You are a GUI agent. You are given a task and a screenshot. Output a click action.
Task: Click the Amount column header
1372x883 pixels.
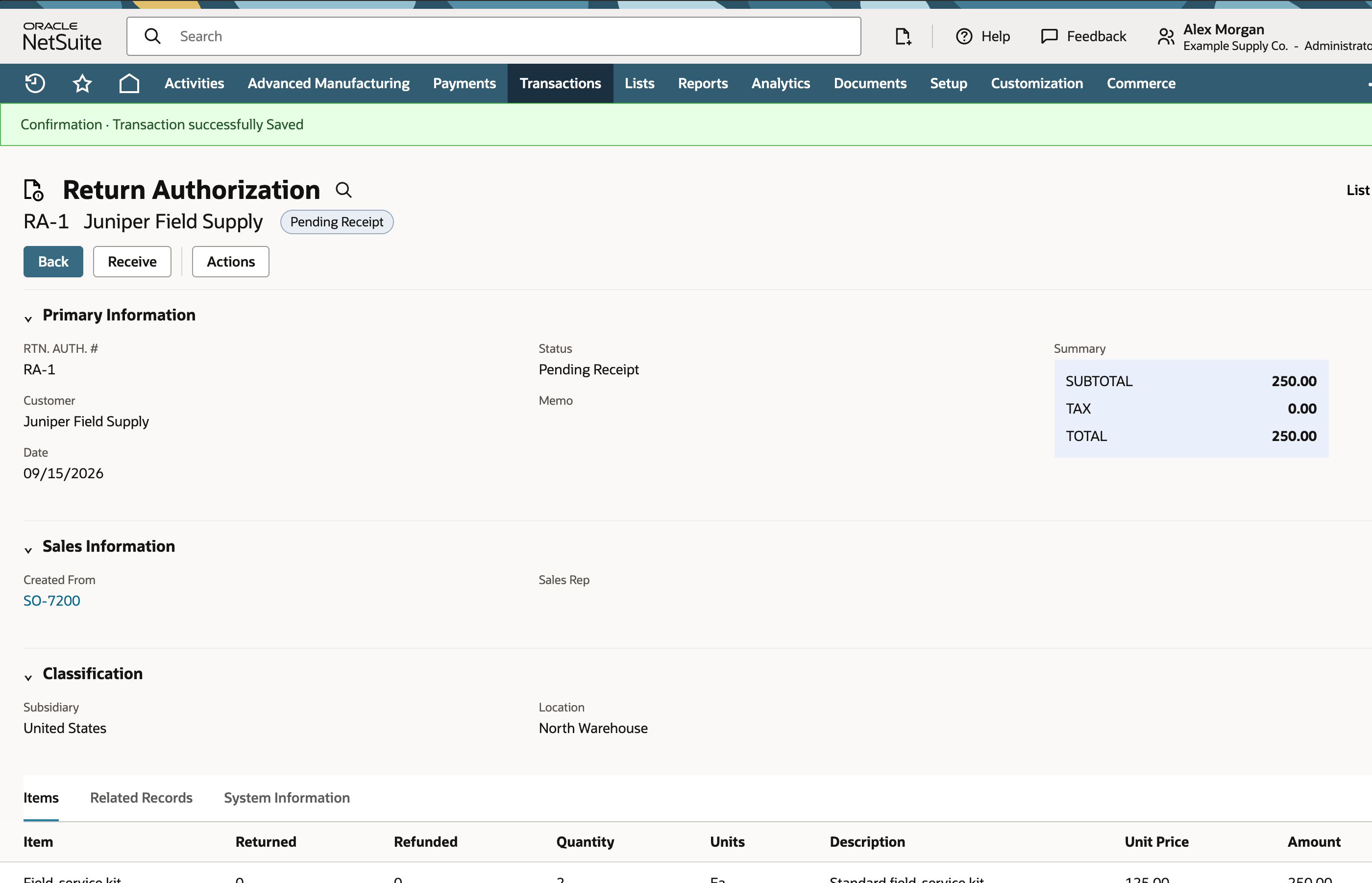click(1314, 841)
